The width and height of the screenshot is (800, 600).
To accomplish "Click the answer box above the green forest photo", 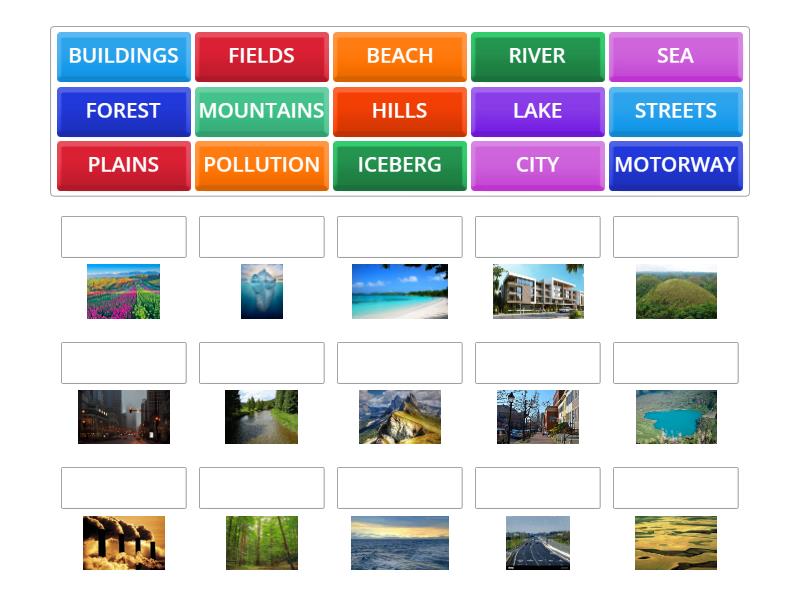I will pos(261,488).
